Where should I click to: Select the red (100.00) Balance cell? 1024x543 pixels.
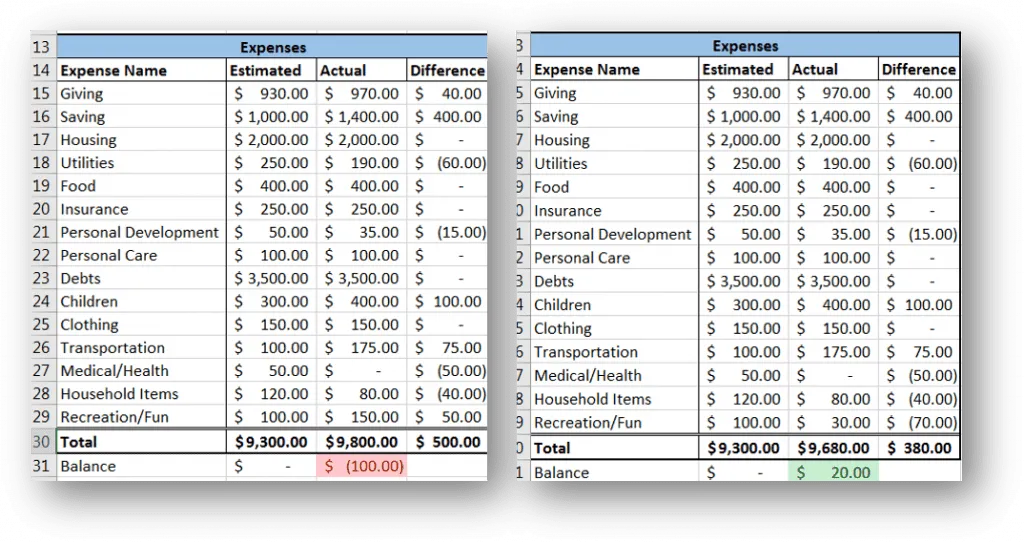pos(361,466)
